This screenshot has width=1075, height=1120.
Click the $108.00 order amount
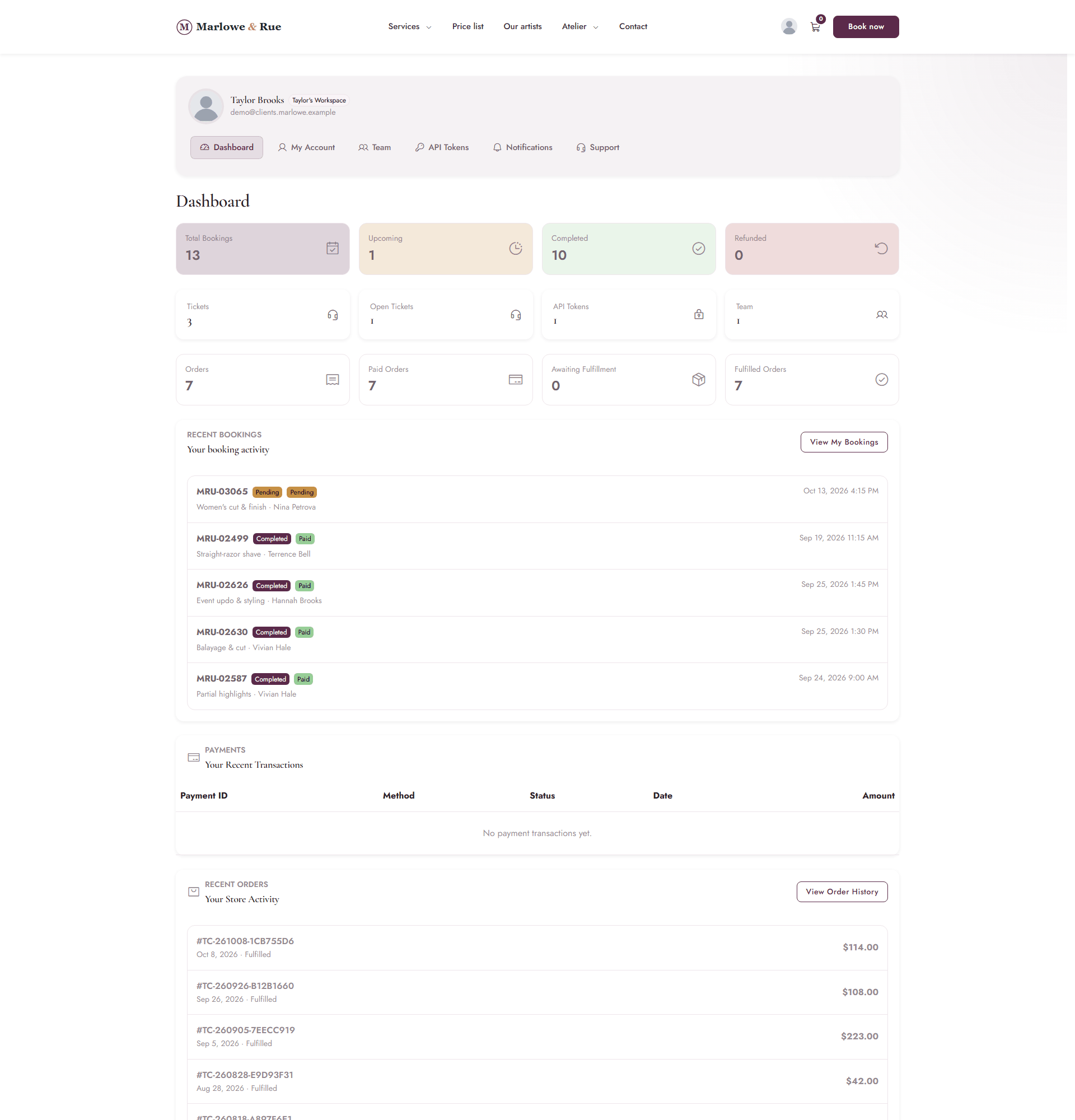tap(859, 992)
